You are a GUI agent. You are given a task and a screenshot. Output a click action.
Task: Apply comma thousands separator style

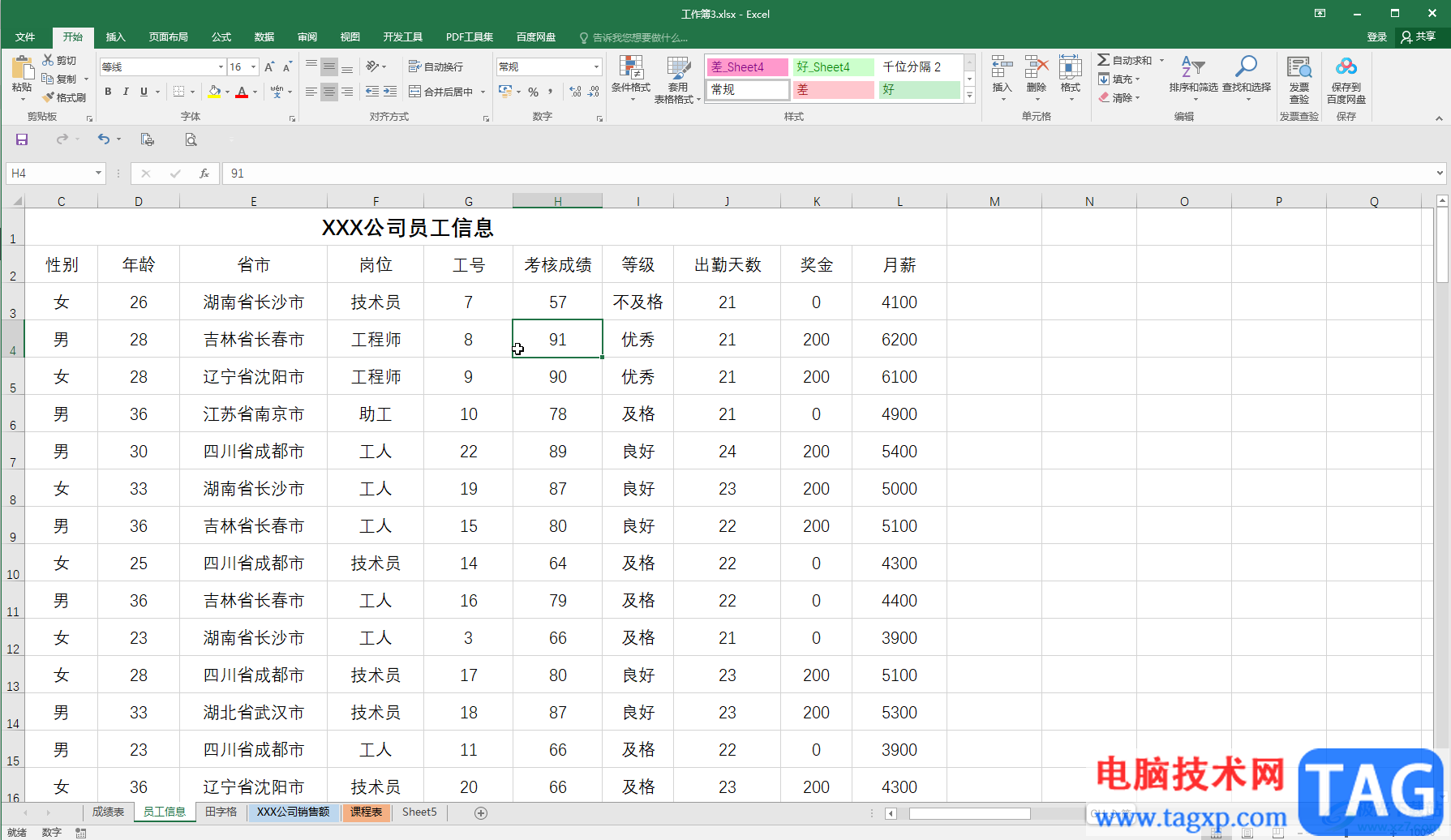click(551, 92)
